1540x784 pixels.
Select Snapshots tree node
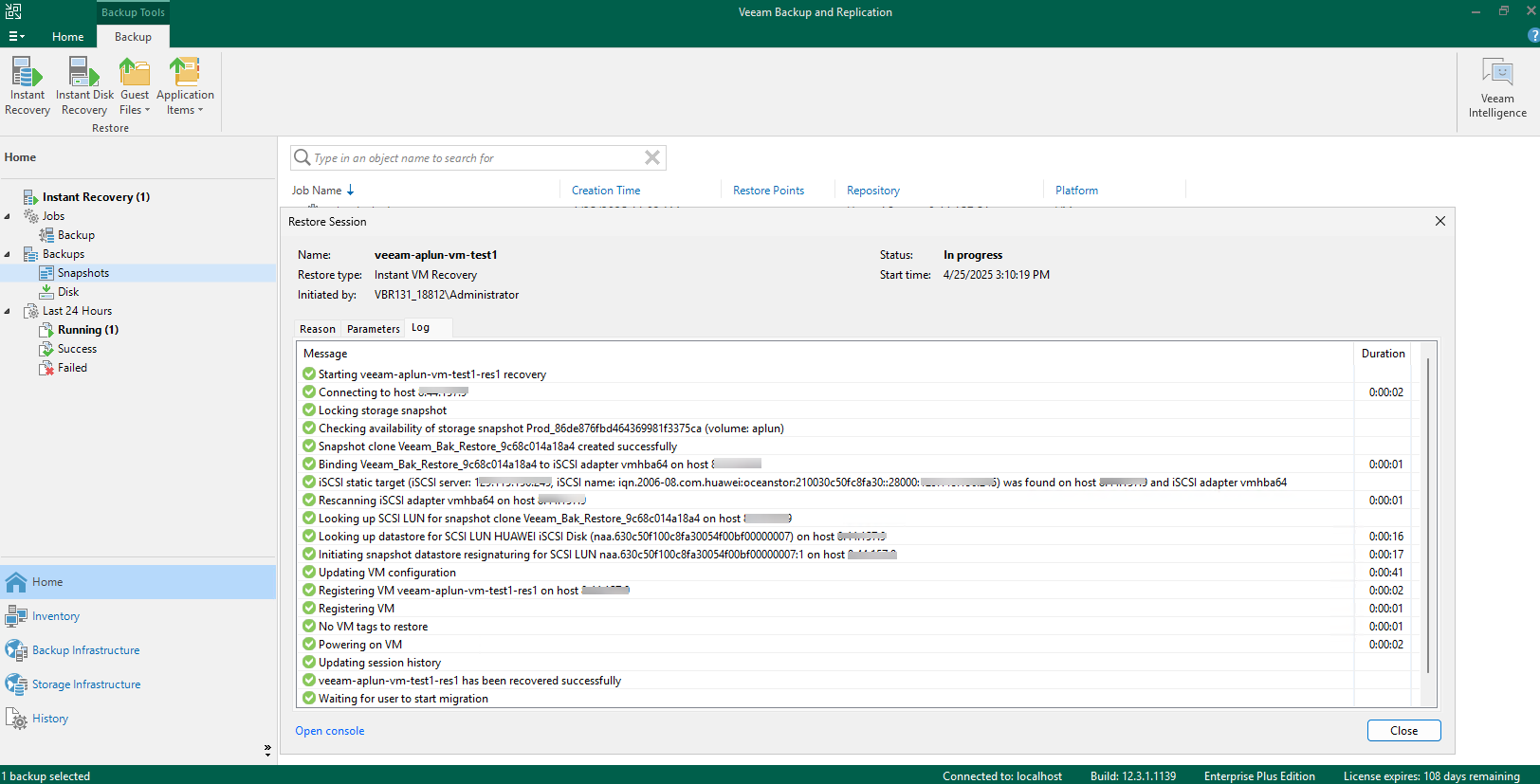[x=83, y=273]
